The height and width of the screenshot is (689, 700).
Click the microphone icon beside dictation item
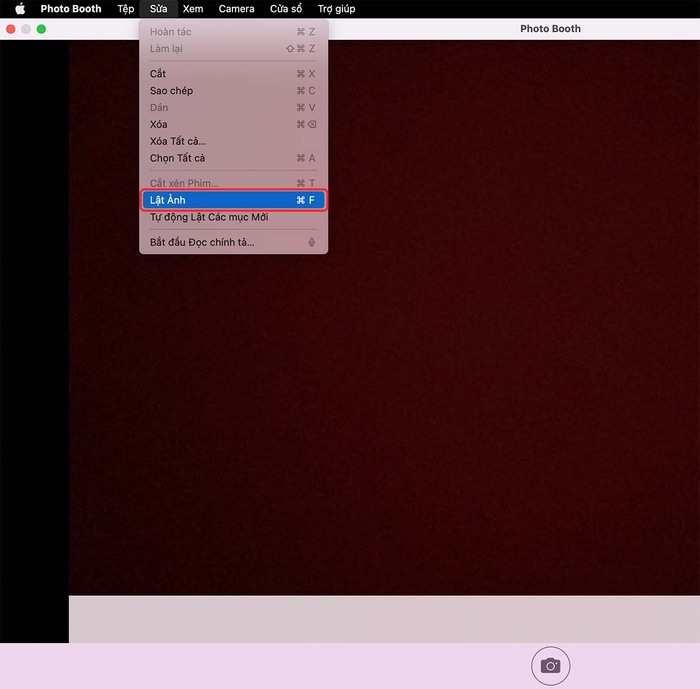coord(312,242)
